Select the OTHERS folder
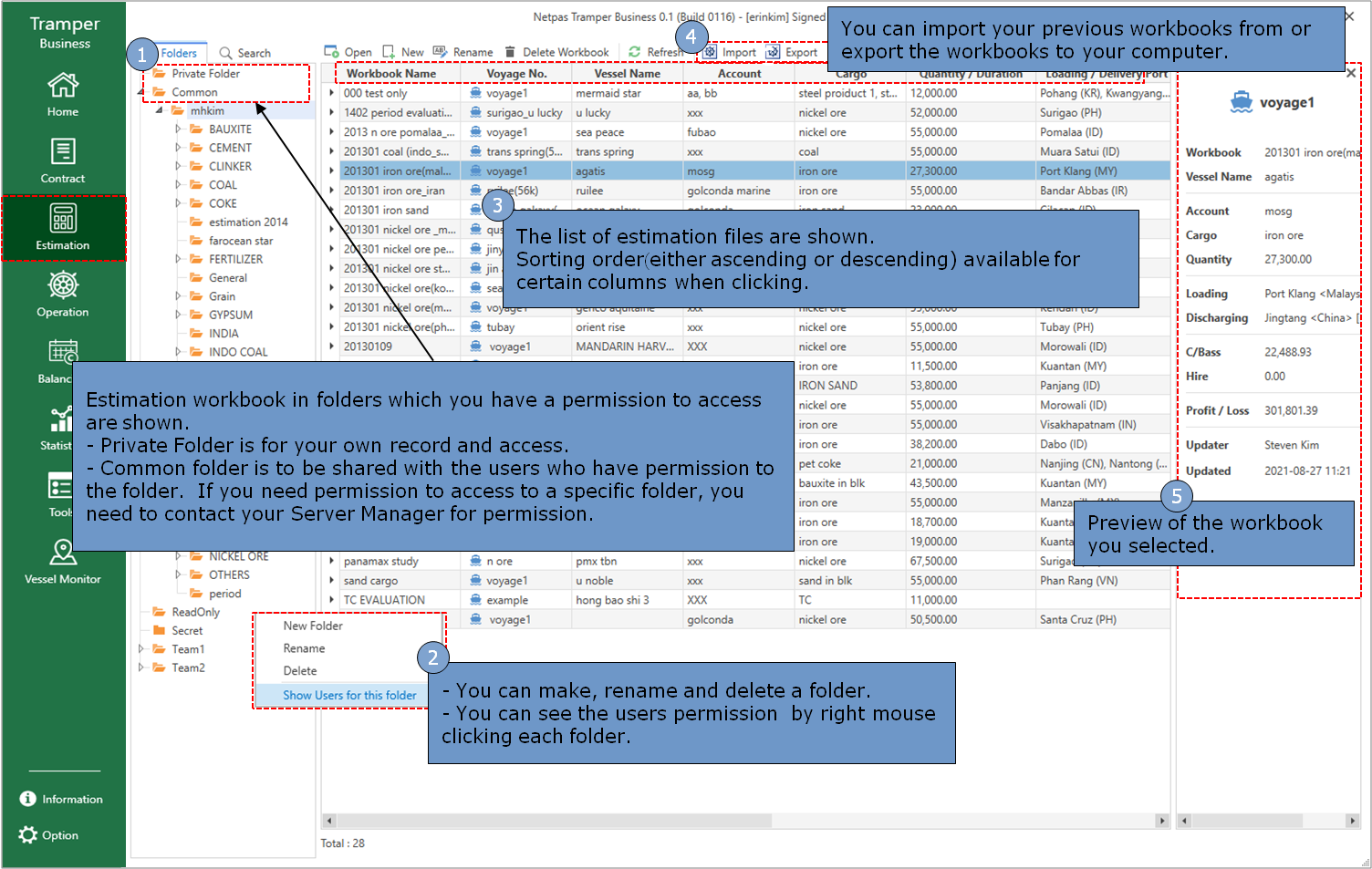 pos(229,574)
